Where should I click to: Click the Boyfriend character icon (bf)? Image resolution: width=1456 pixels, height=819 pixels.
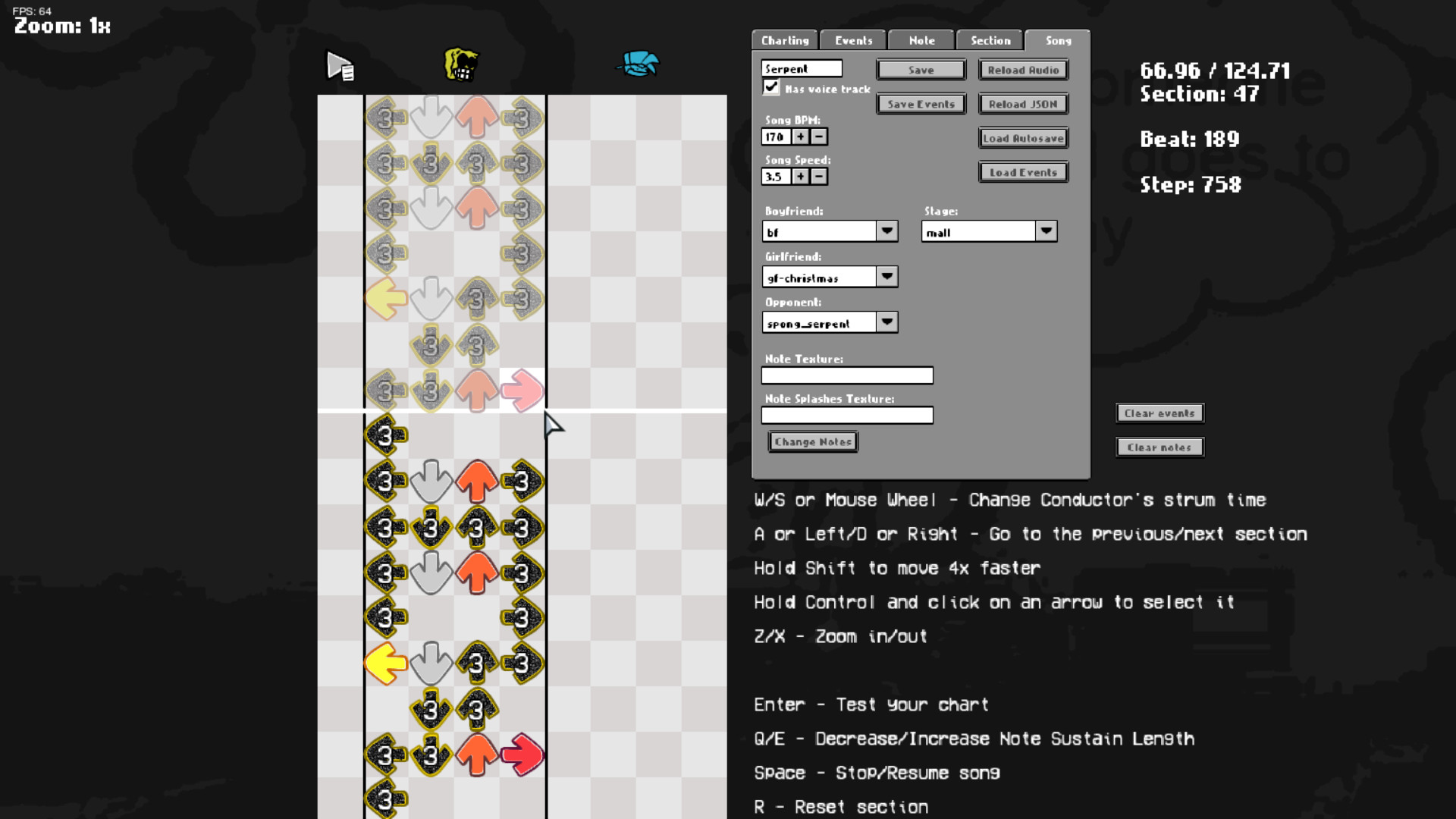coord(638,65)
